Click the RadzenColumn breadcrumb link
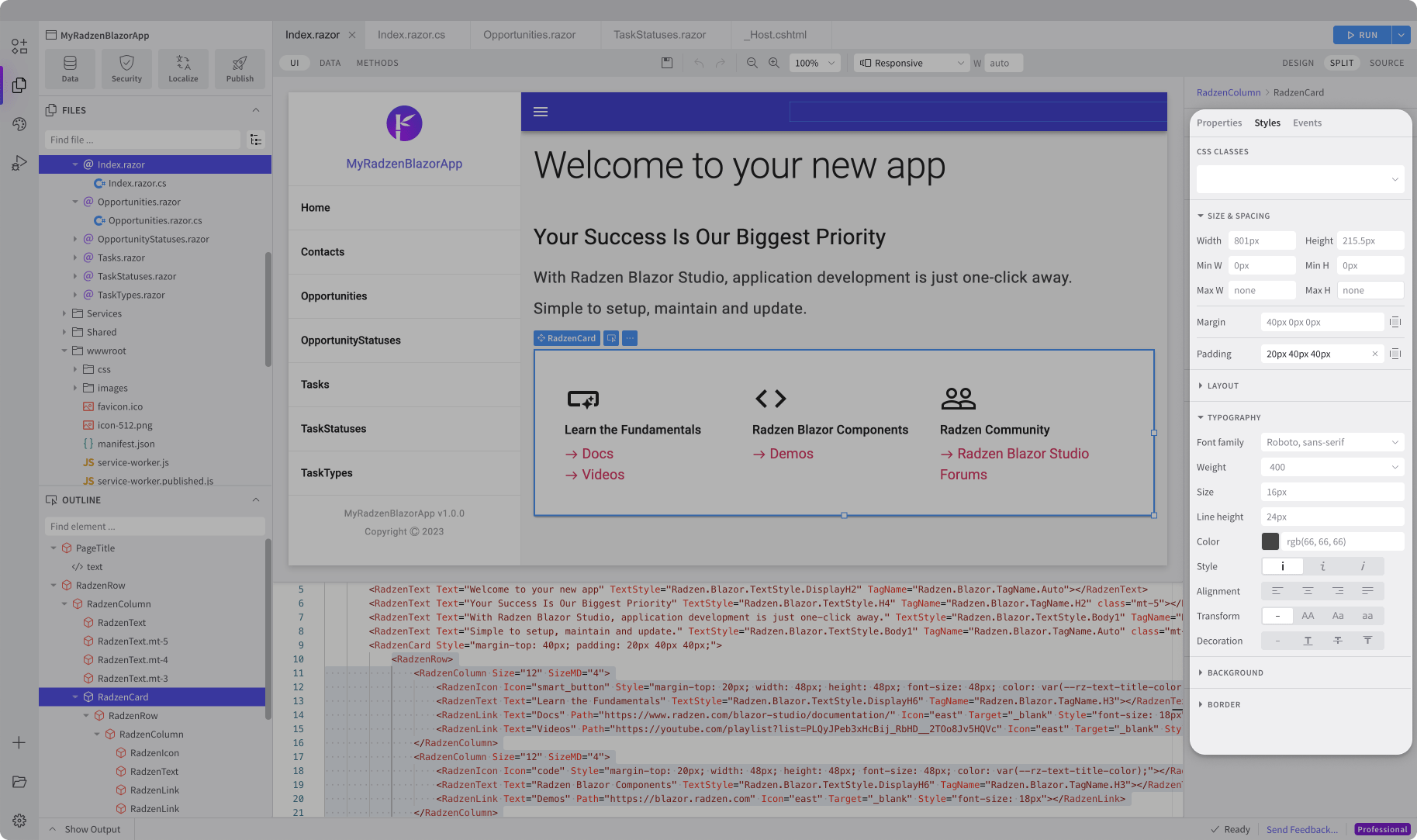This screenshot has height=840, width=1417. tap(1229, 92)
